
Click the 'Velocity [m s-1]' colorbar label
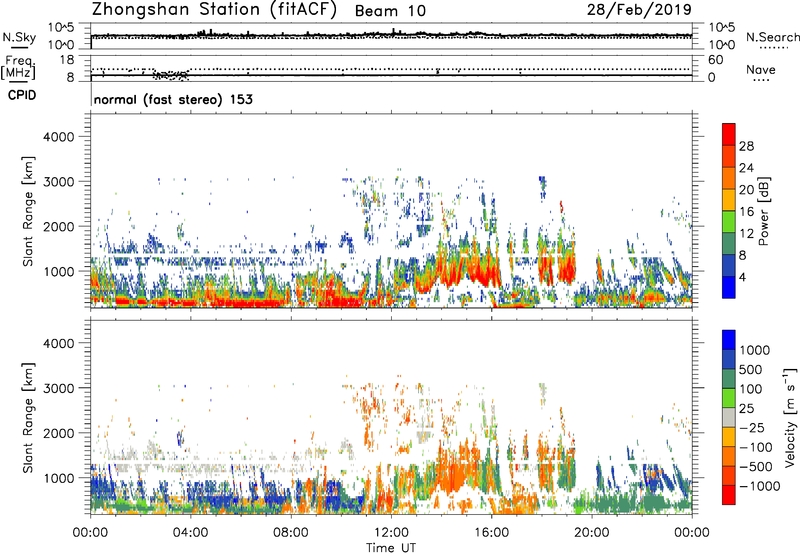(x=790, y=417)
